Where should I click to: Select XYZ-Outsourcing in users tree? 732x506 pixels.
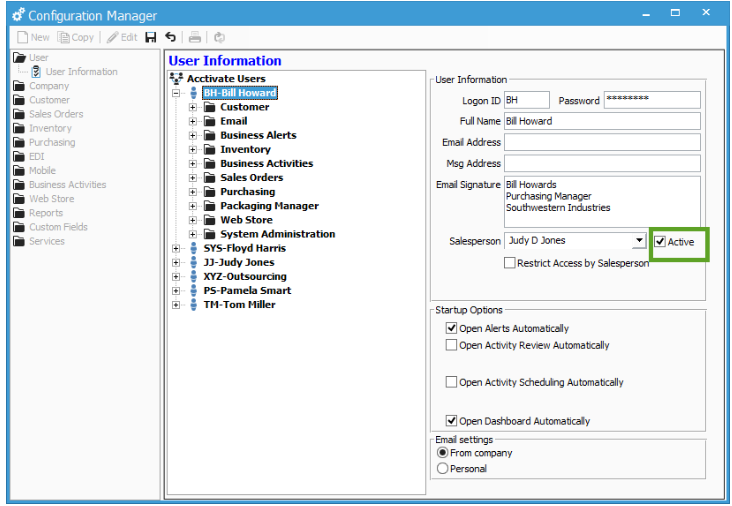(x=245, y=276)
